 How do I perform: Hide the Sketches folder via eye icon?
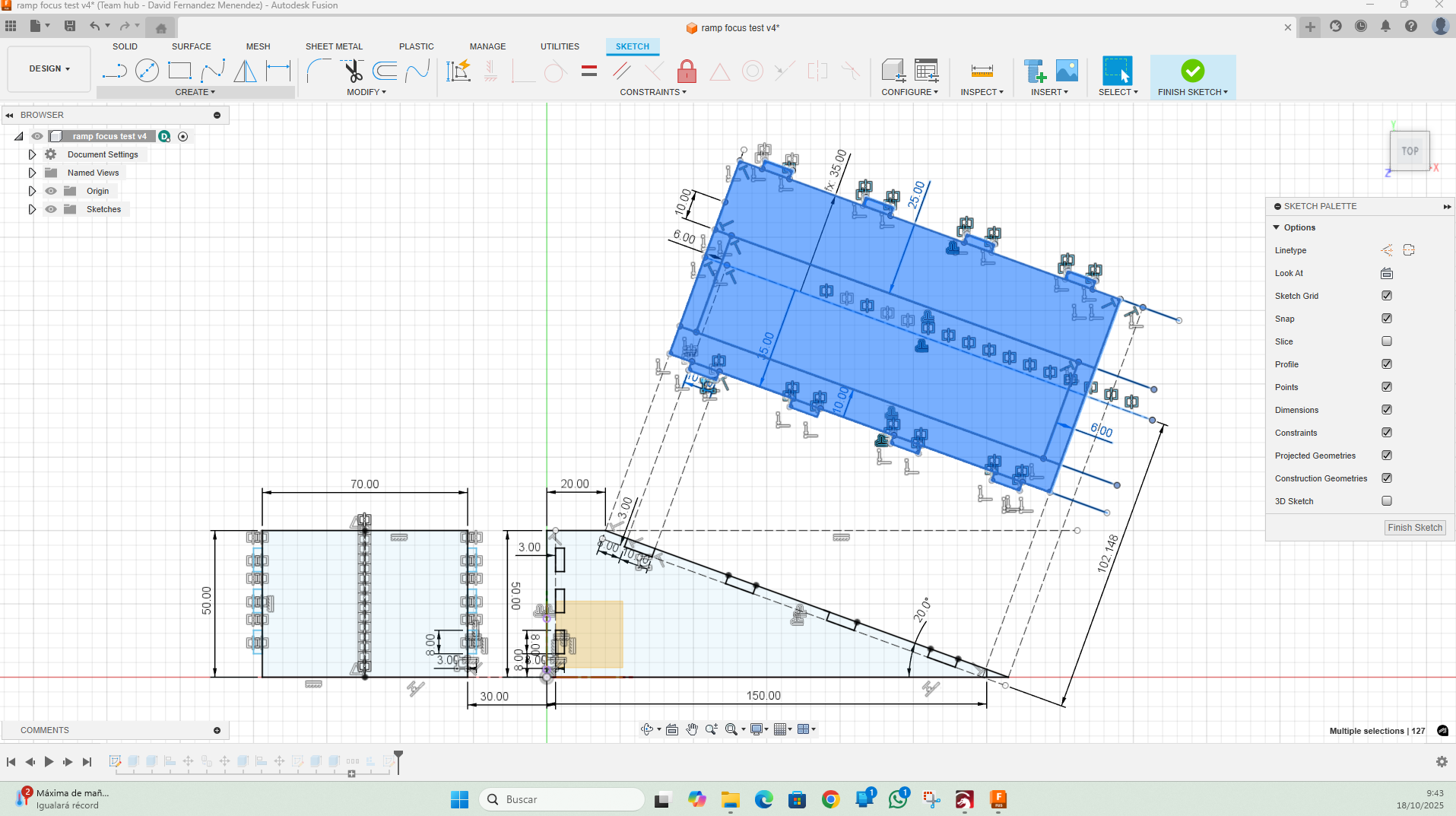[51, 209]
